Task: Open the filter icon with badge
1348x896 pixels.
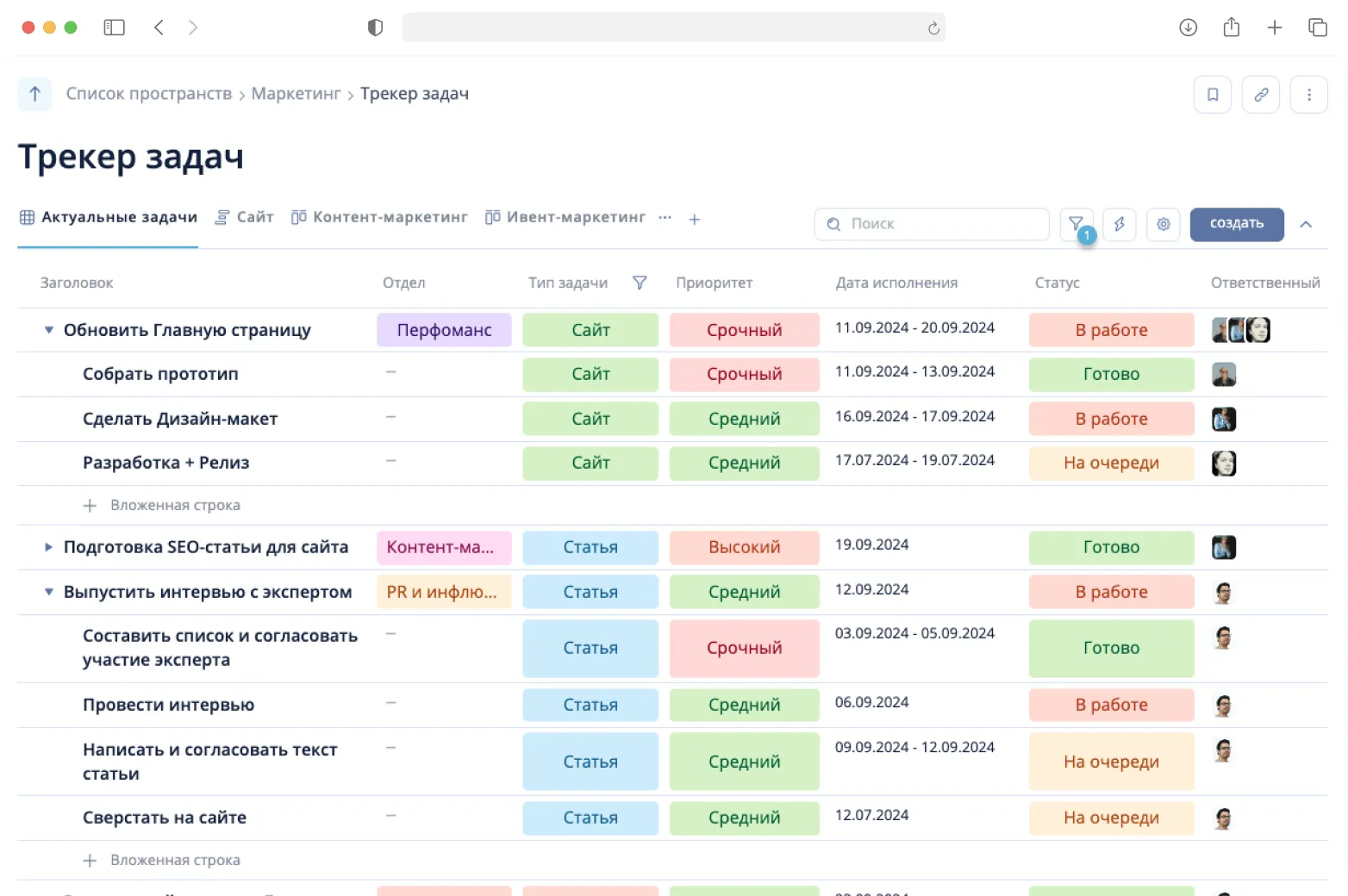Action: click(x=1077, y=224)
